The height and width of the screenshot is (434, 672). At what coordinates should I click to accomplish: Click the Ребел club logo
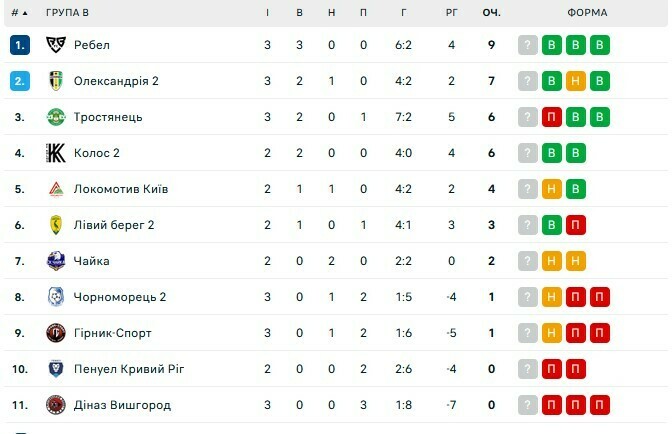pos(55,45)
